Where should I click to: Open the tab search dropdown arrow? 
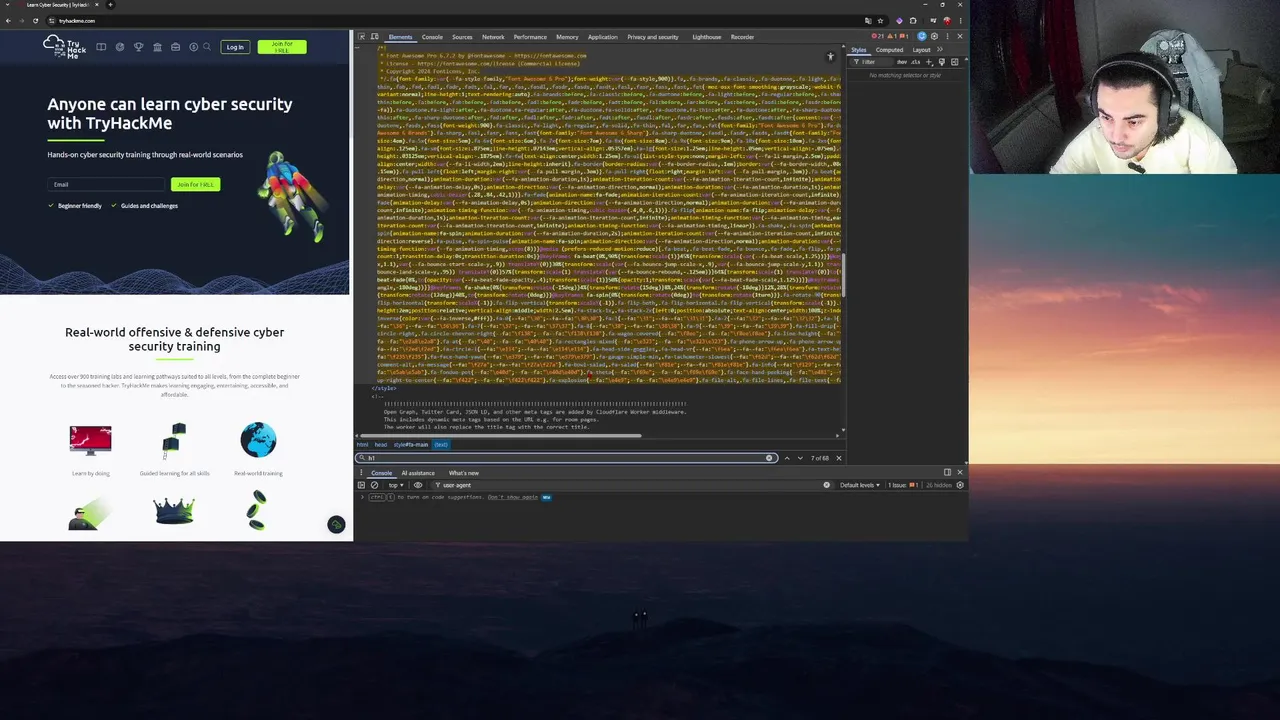[7, 5]
